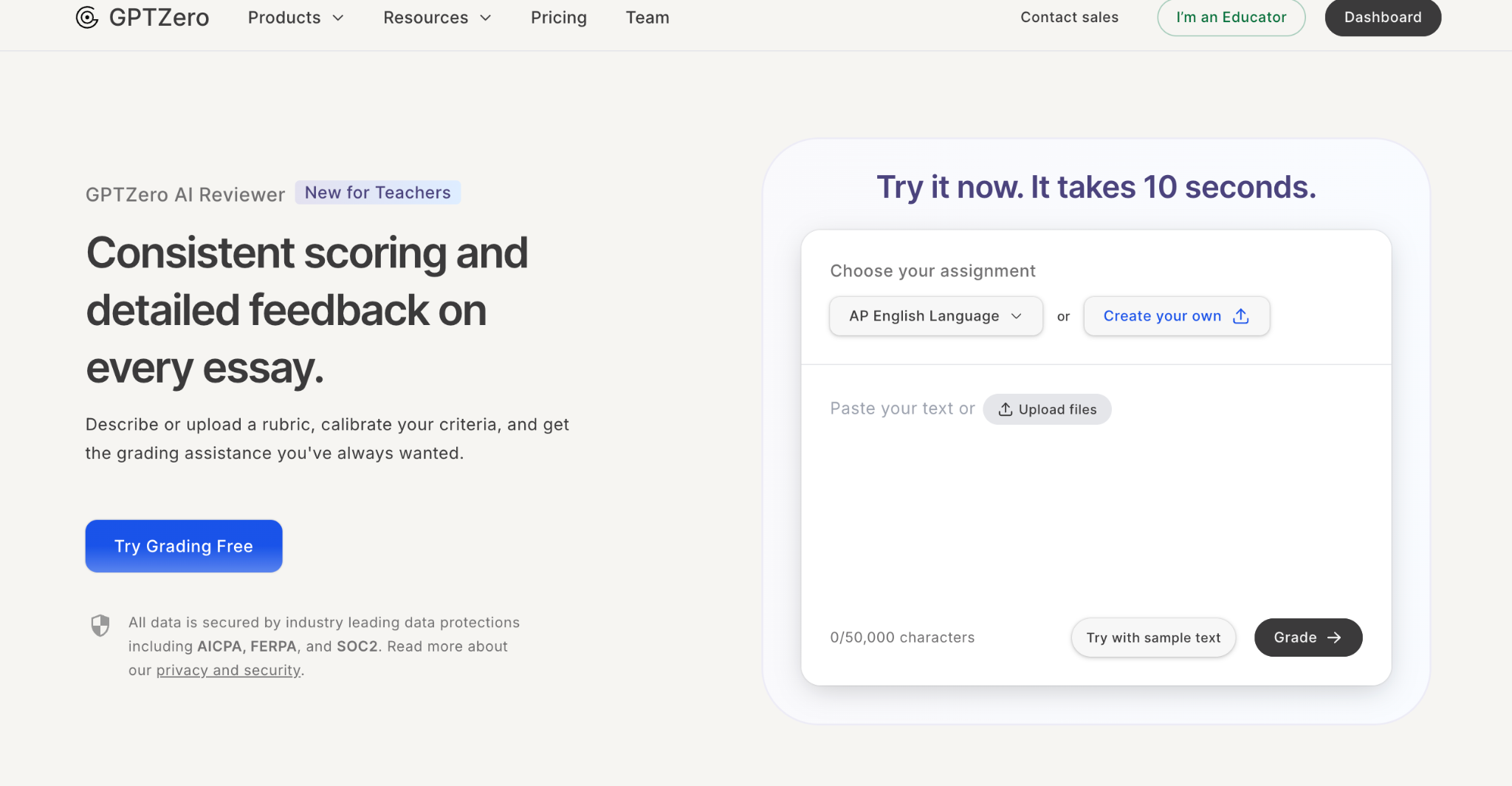Click Create your own button

[x=1177, y=316]
